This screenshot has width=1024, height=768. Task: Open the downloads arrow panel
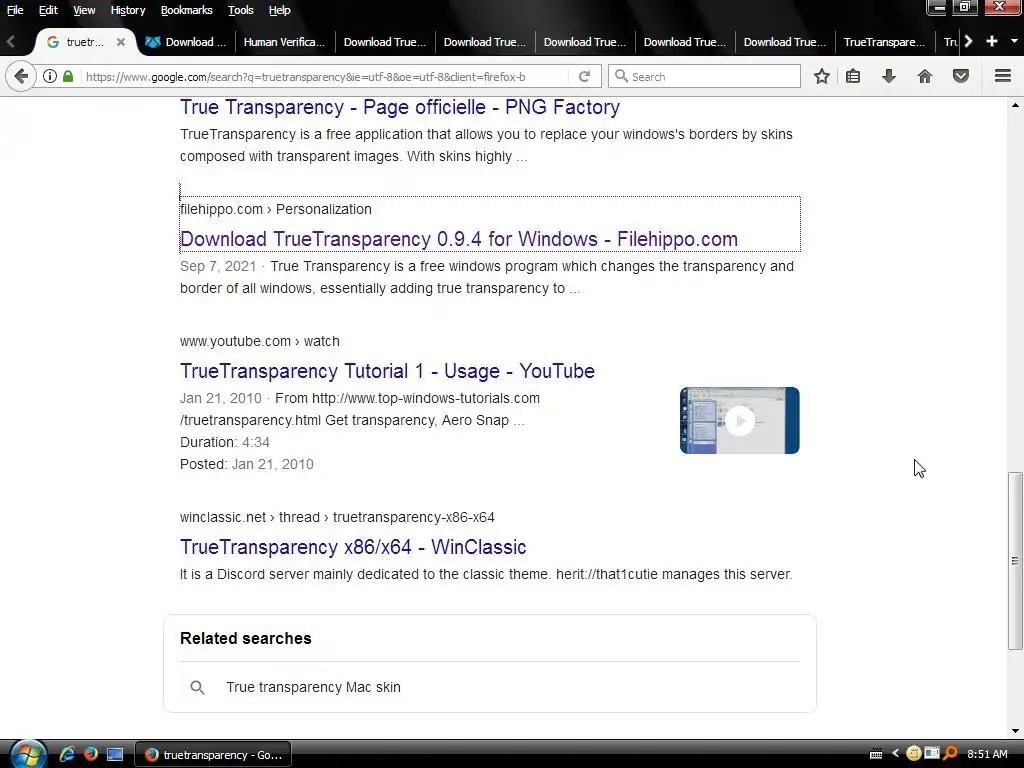889,76
